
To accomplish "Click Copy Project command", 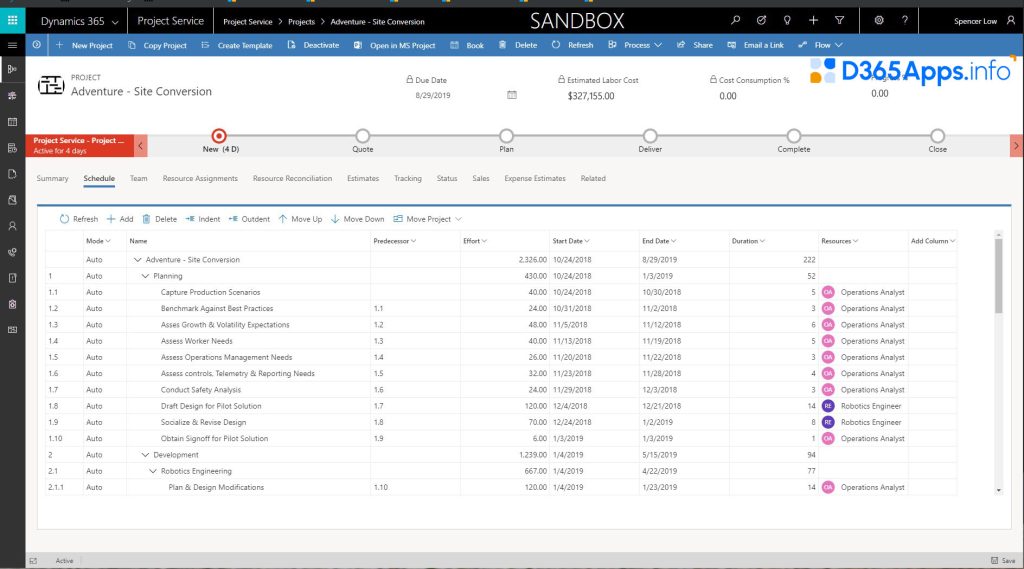I will (157, 45).
